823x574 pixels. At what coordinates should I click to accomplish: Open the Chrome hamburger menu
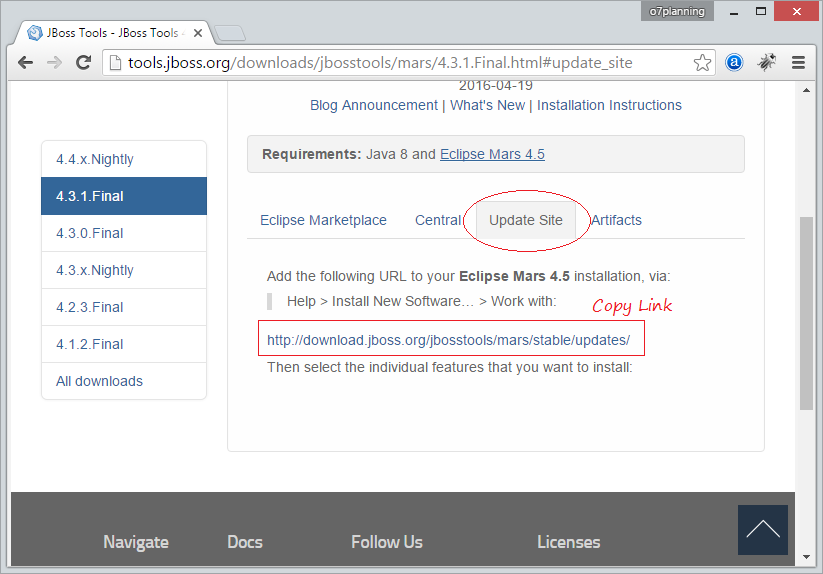point(798,63)
